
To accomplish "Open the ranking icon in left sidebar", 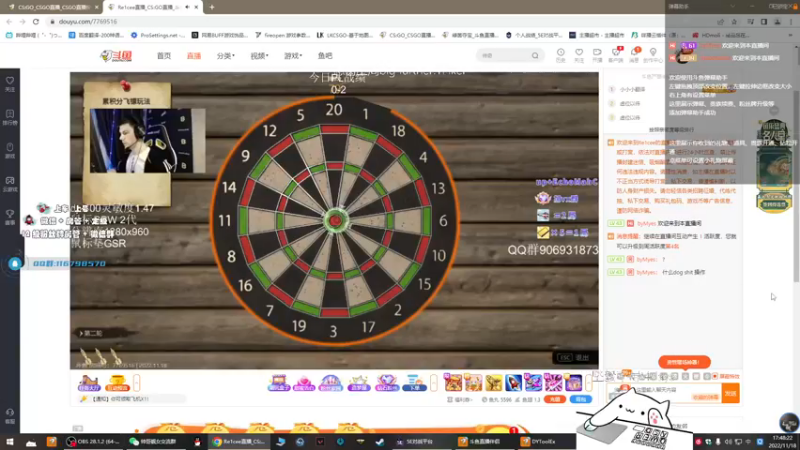I will 10,117.
